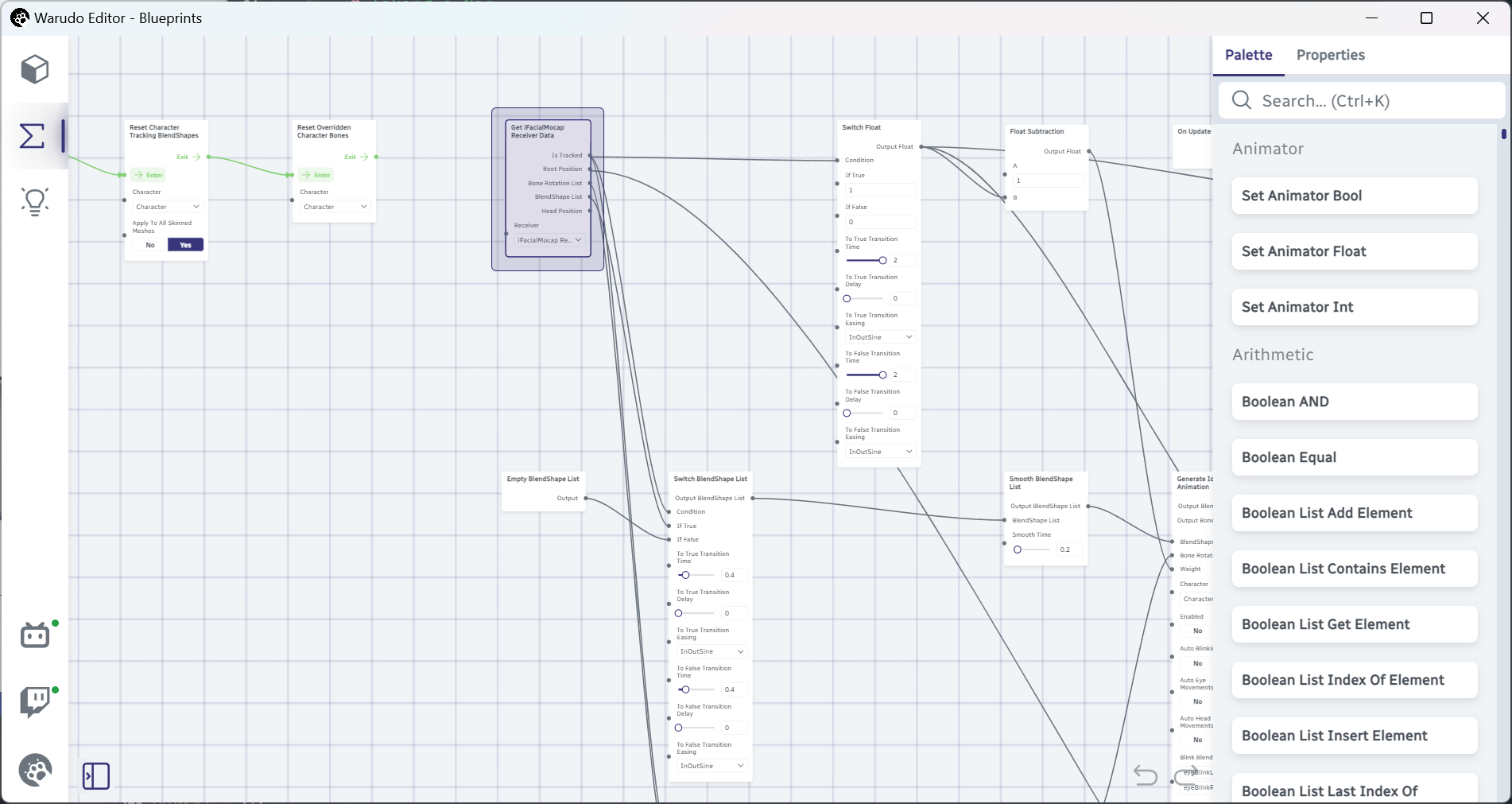Add Boolean List Insert Element node
The image size is (1512, 804).
[x=1355, y=736]
